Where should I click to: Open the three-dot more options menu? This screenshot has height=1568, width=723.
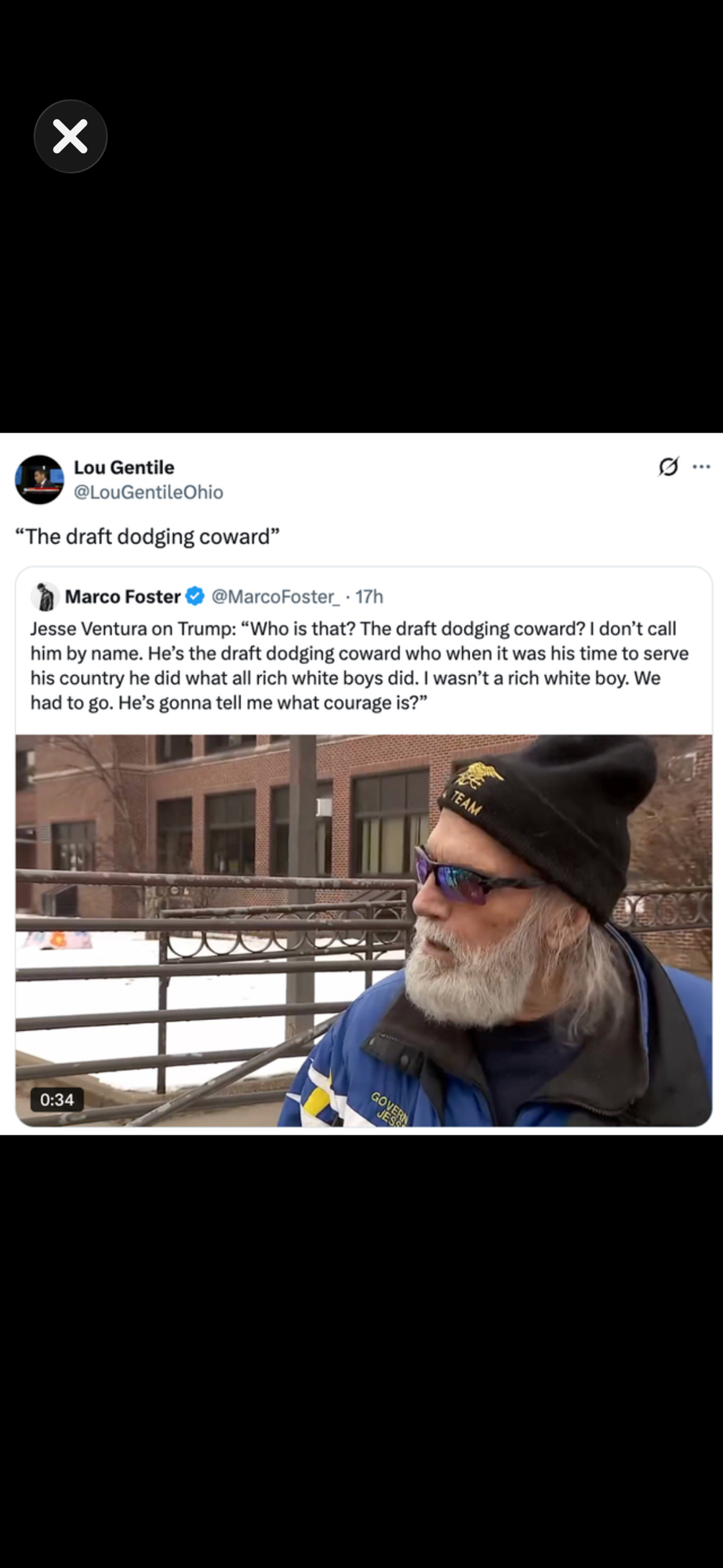tap(702, 467)
